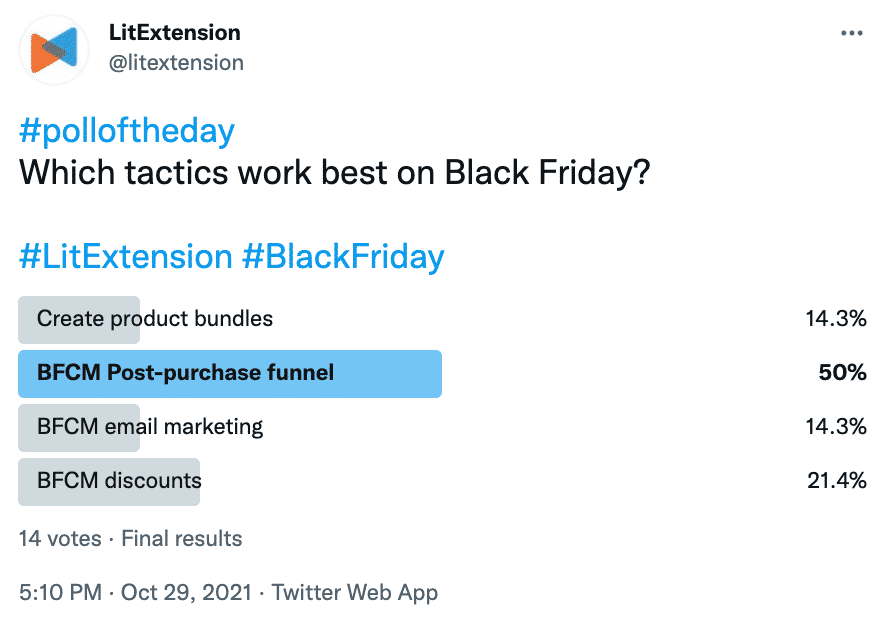Screen dimensions: 886x622
Task: Follow the #polloftheday hashtag
Action: (127, 131)
